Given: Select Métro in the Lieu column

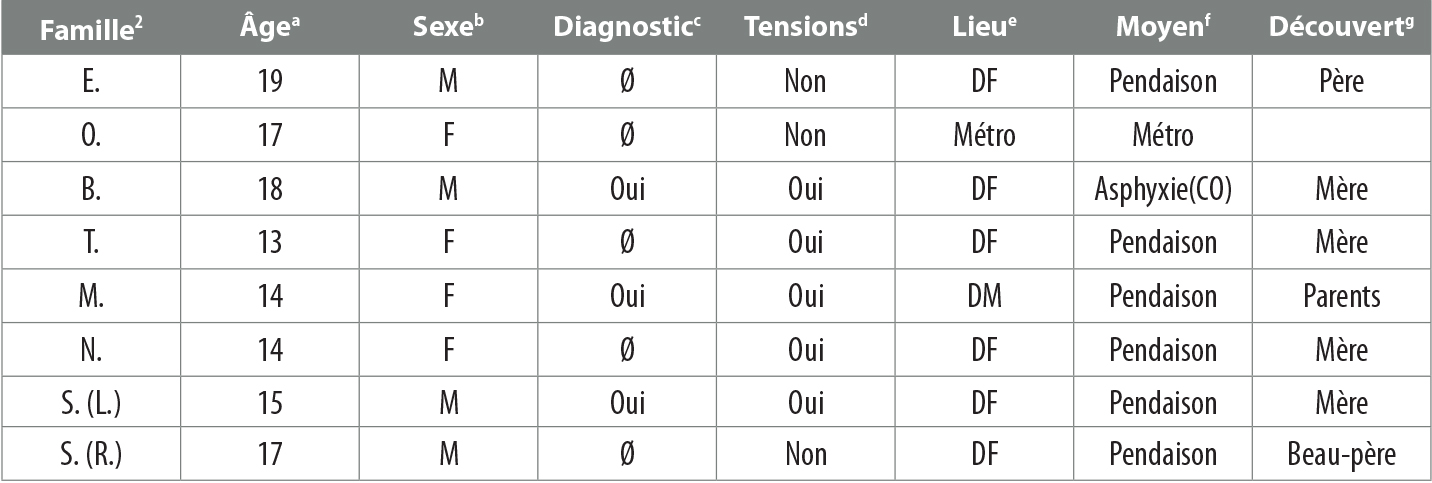Looking at the screenshot, I should tap(984, 135).
